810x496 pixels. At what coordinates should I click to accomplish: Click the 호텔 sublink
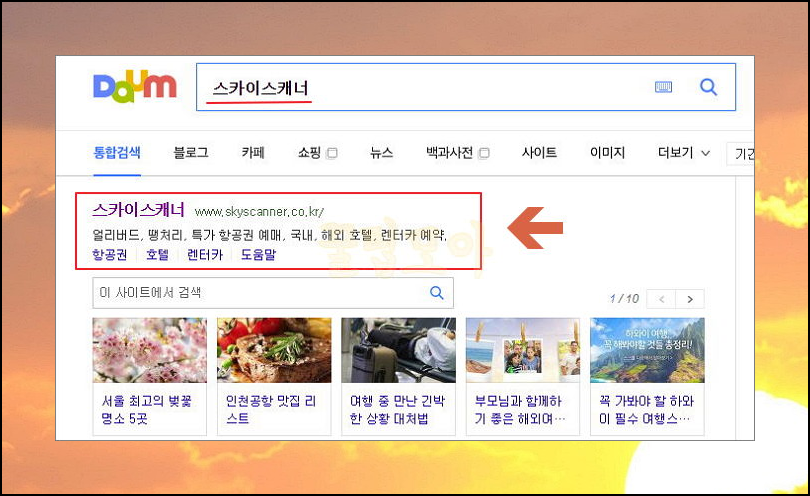[x=157, y=254]
